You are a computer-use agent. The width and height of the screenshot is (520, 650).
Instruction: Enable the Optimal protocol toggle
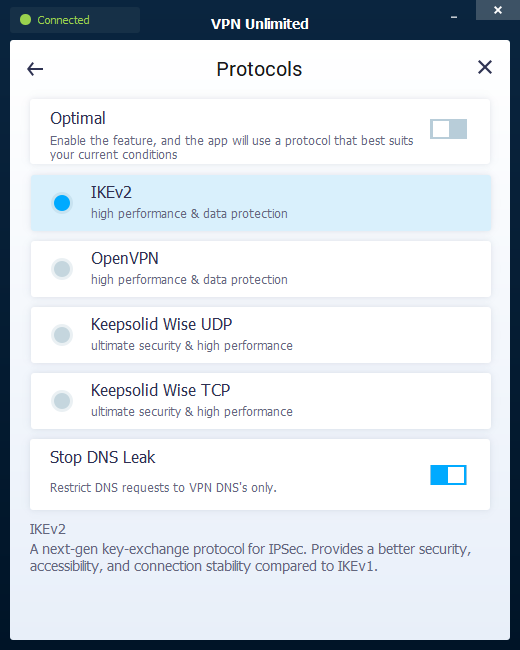coord(448,129)
